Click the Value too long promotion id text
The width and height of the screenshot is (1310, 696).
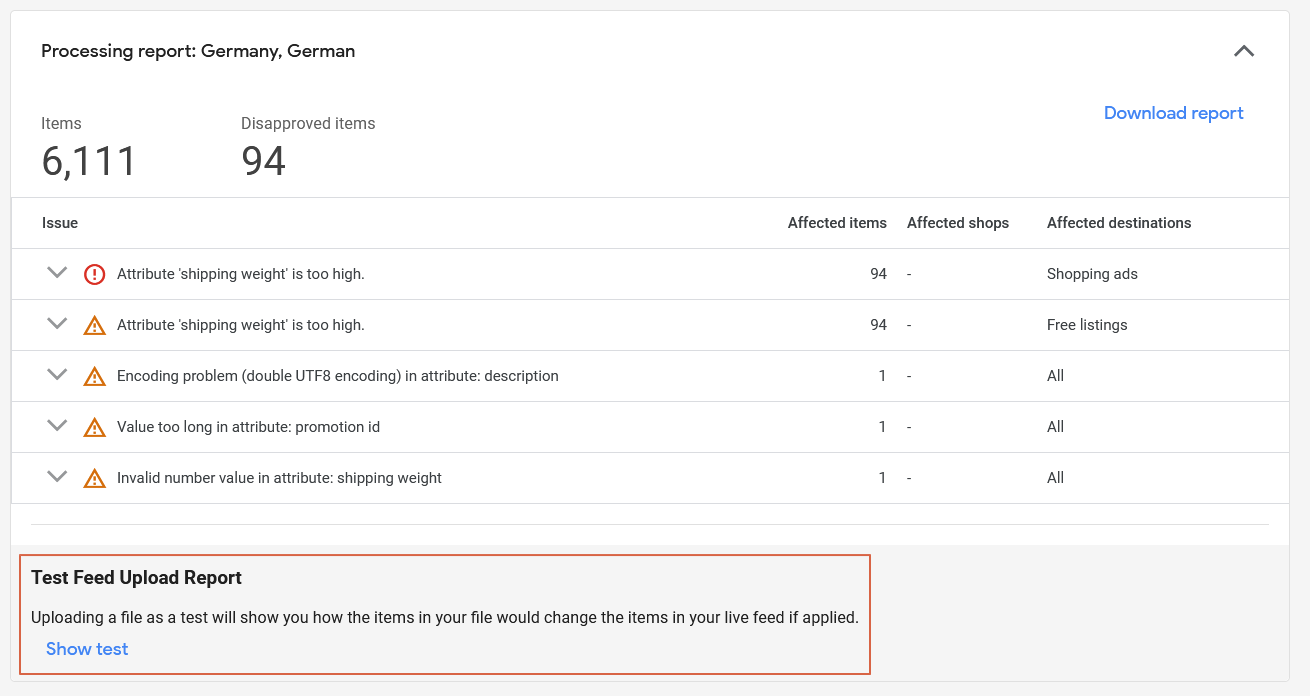coord(249,427)
